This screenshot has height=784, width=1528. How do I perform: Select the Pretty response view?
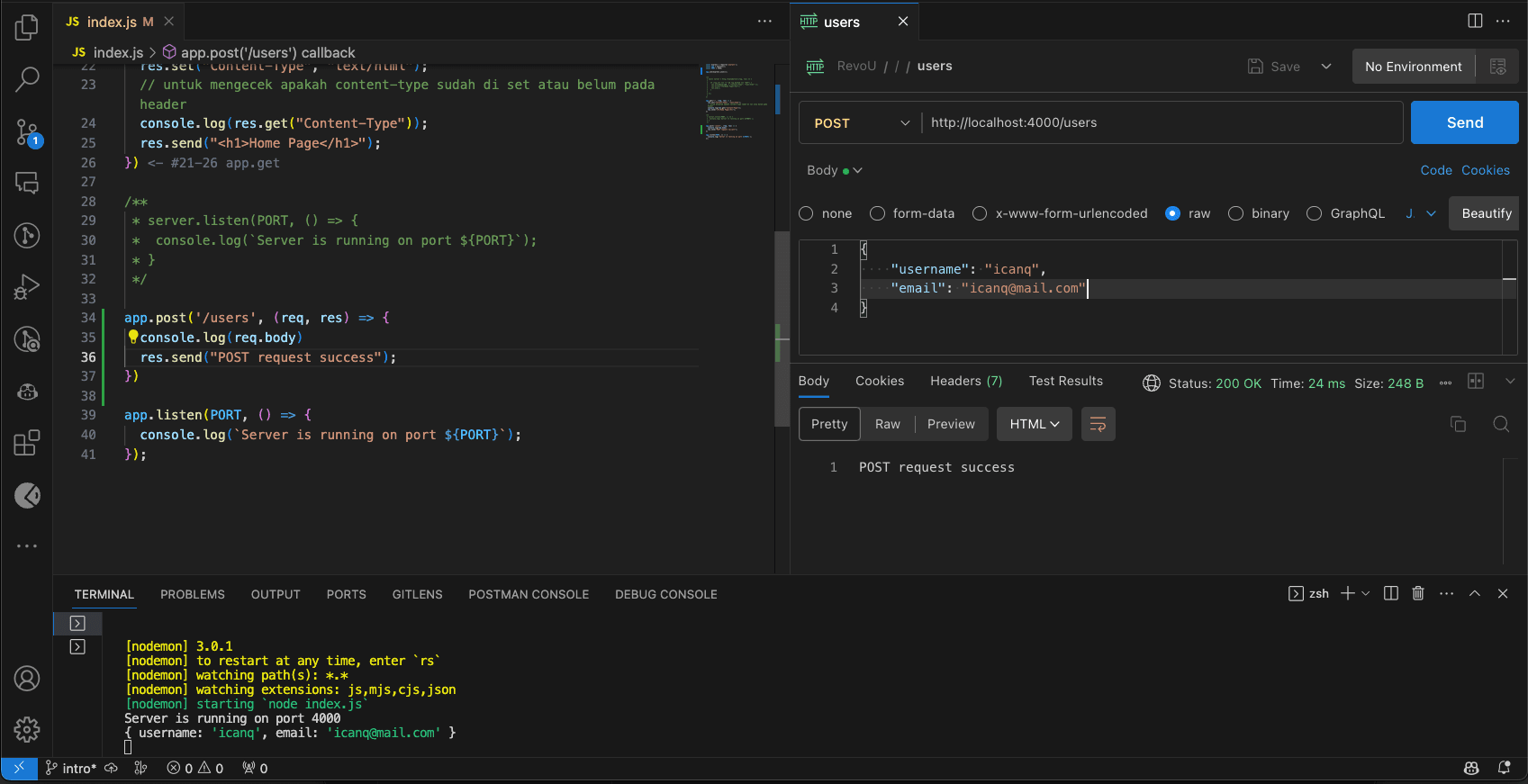tap(829, 424)
